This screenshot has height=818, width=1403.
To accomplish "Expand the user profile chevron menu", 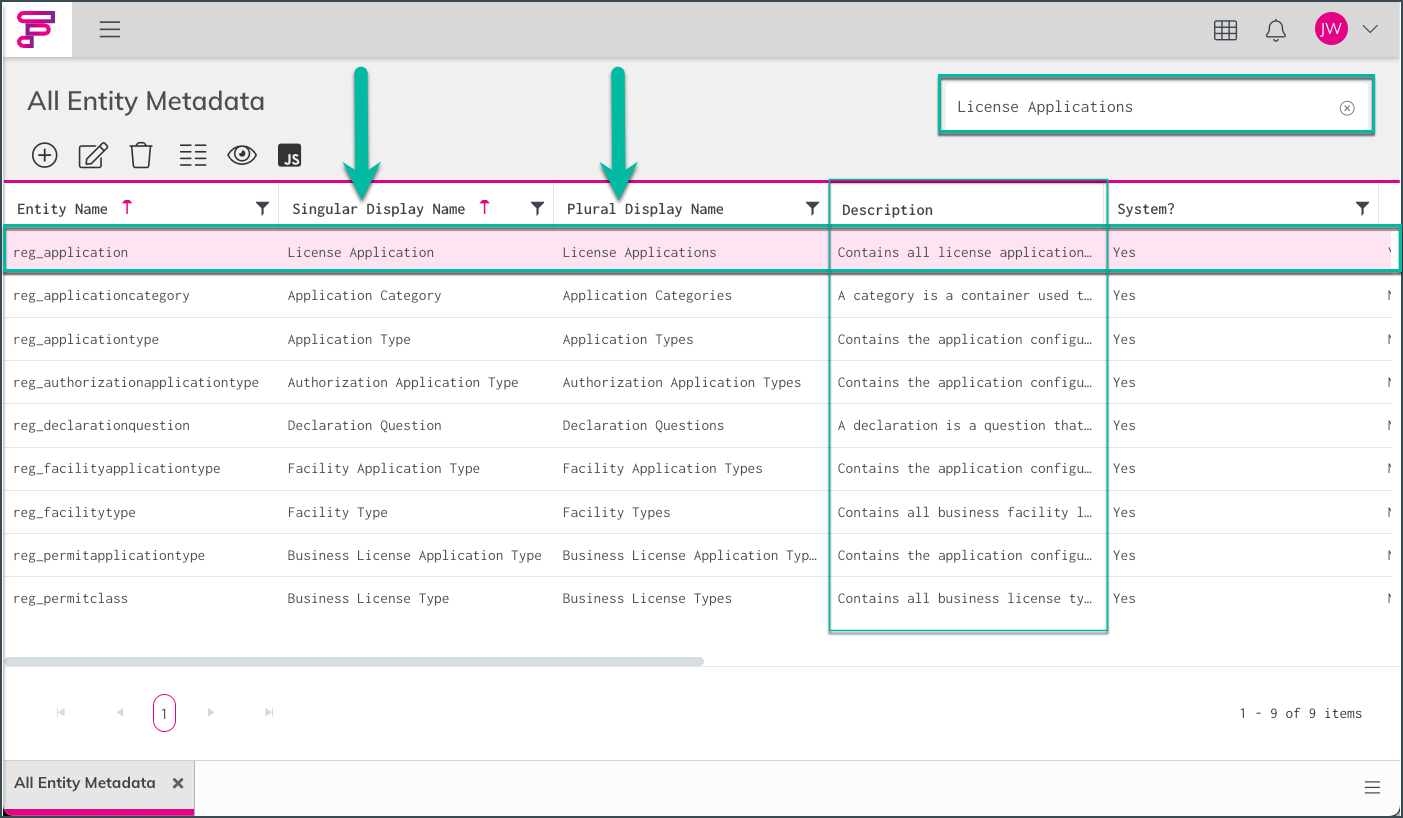I will coord(1370,29).
